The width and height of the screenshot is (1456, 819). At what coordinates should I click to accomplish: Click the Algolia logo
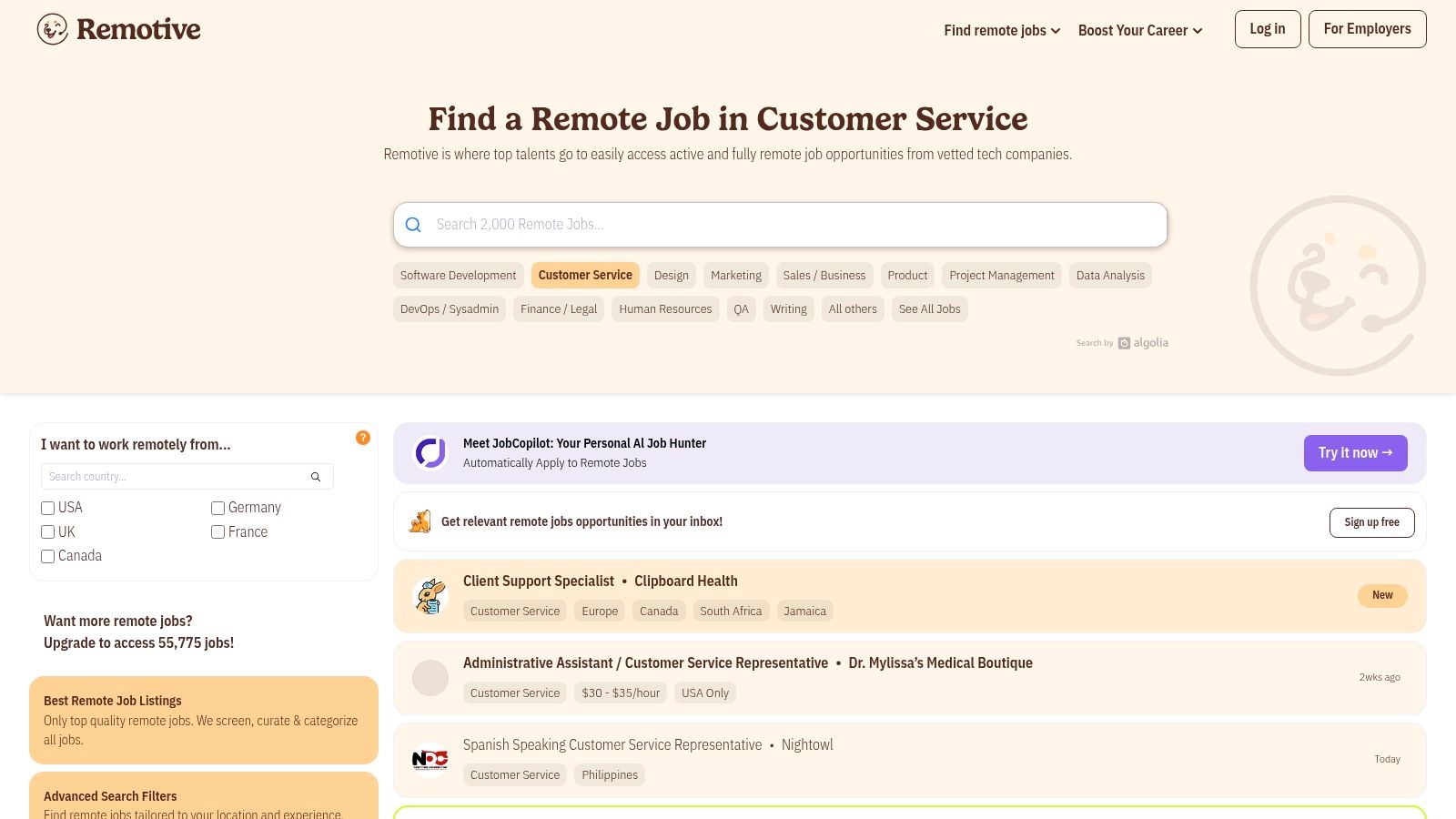coord(1143,343)
